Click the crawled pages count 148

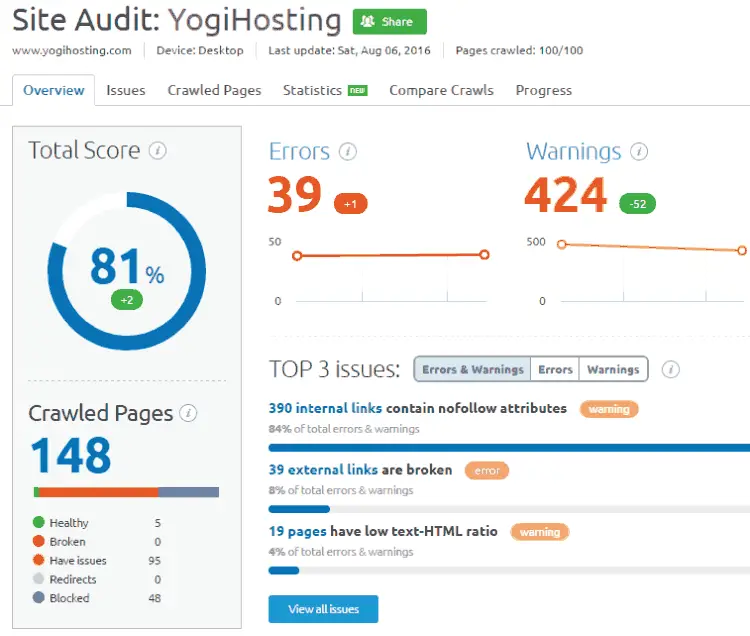click(71, 455)
